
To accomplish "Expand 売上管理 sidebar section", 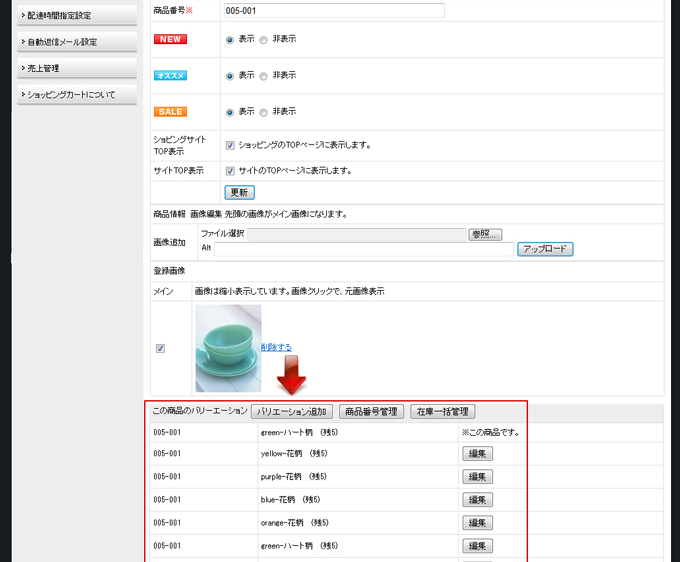I will coord(76,68).
